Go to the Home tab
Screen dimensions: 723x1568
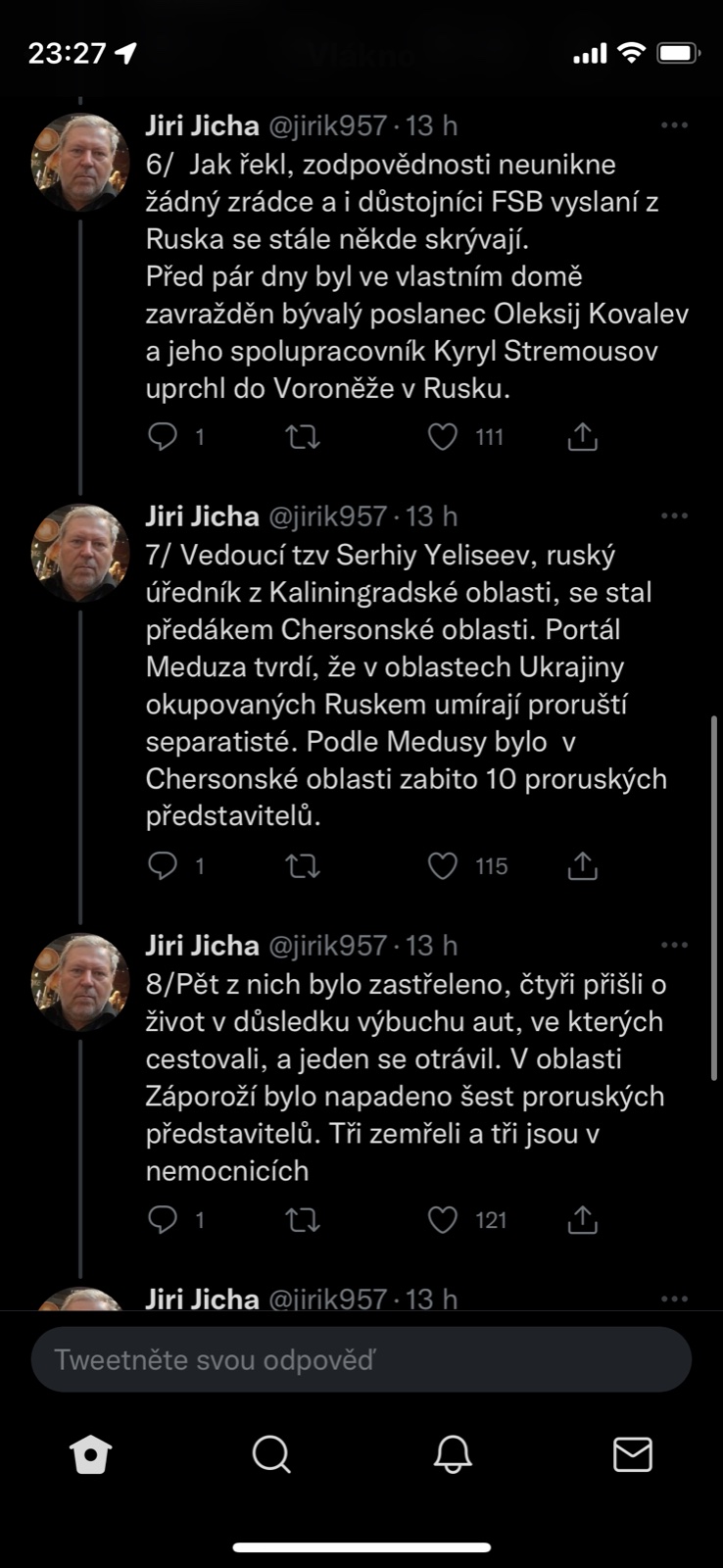coord(91,1455)
